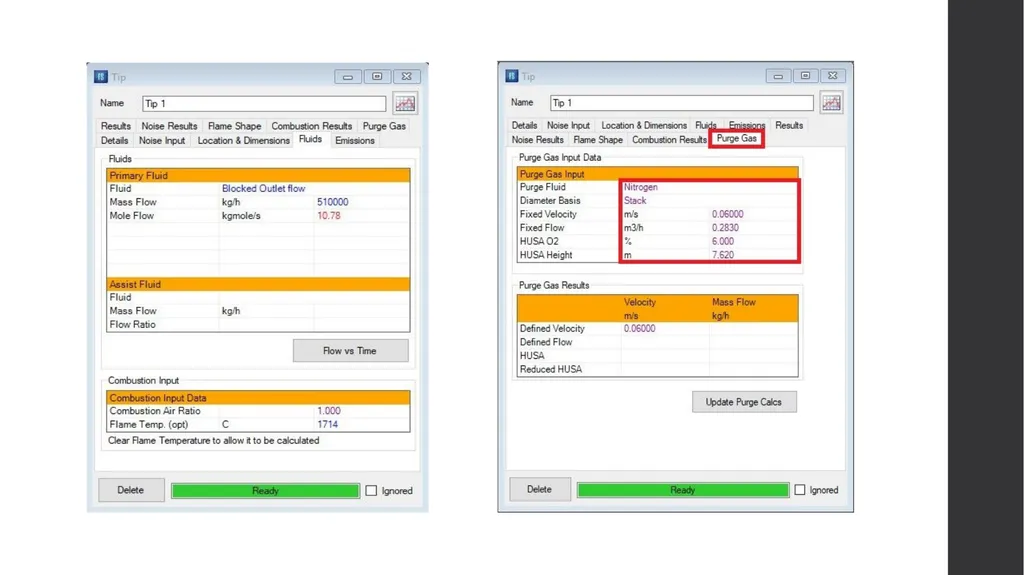Open Noise Input tab in left Tip window
The height and width of the screenshot is (575, 1024).
[x=162, y=140]
